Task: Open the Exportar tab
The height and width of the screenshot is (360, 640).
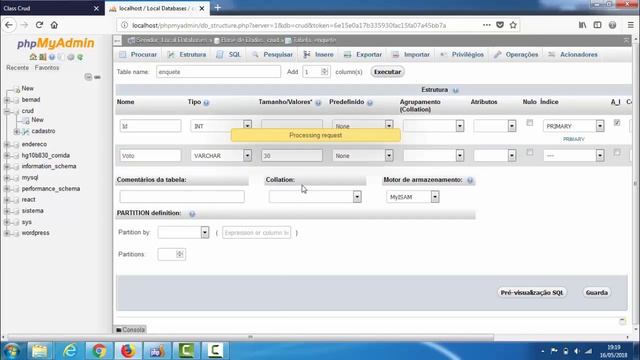Action: [x=363, y=54]
